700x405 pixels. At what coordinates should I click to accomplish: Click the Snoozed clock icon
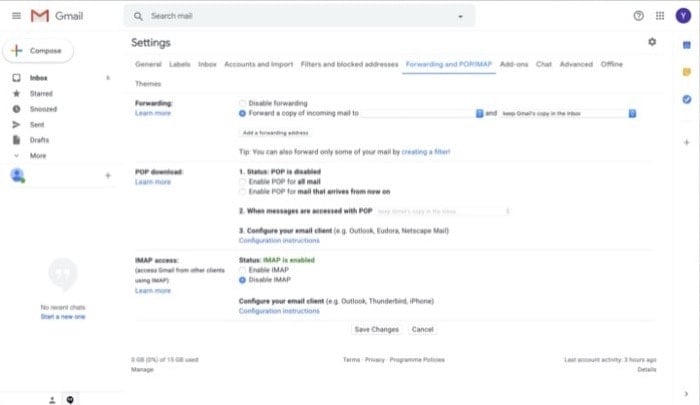tap(17, 109)
